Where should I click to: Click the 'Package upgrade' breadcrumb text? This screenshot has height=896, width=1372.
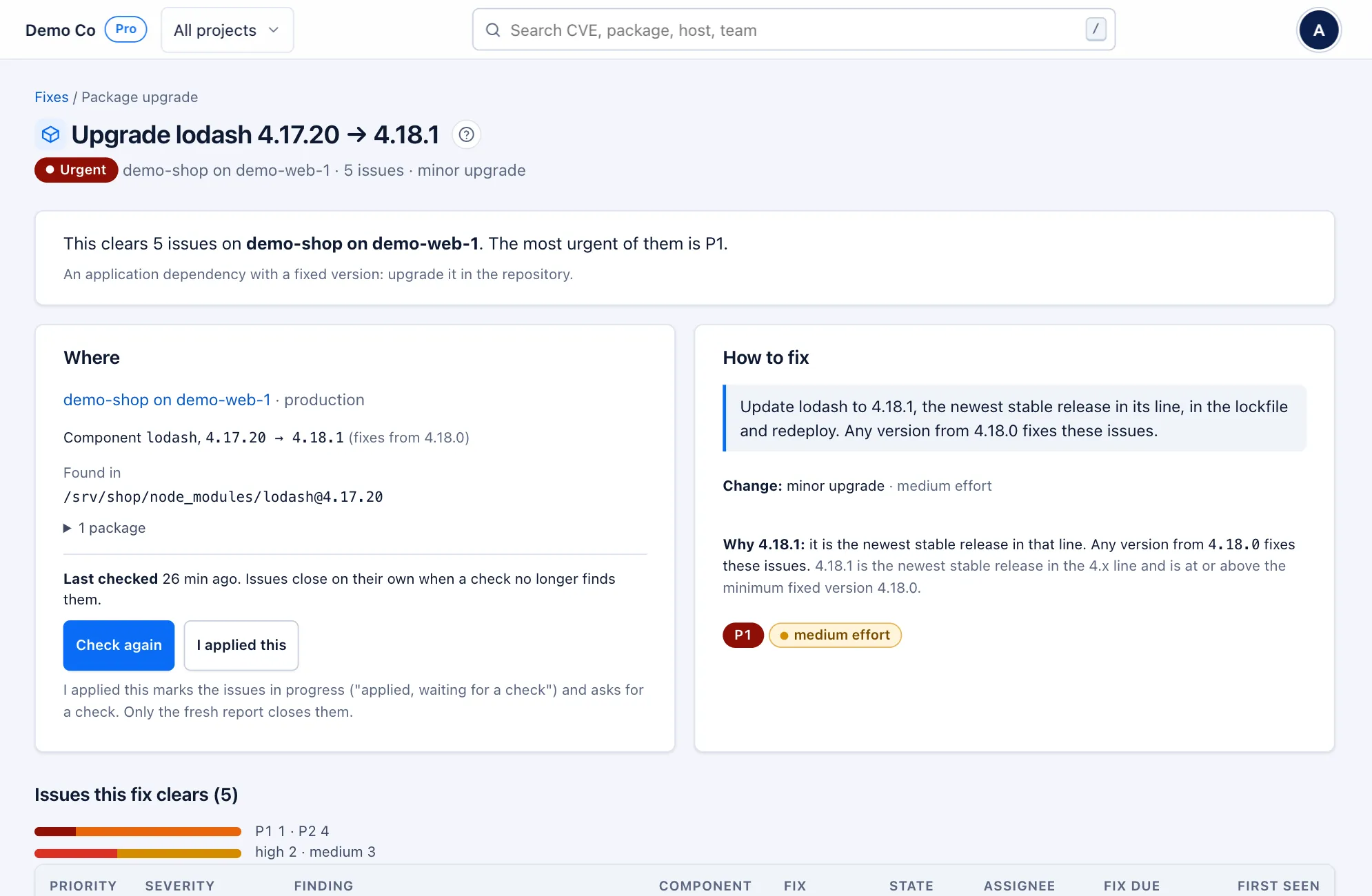[139, 97]
